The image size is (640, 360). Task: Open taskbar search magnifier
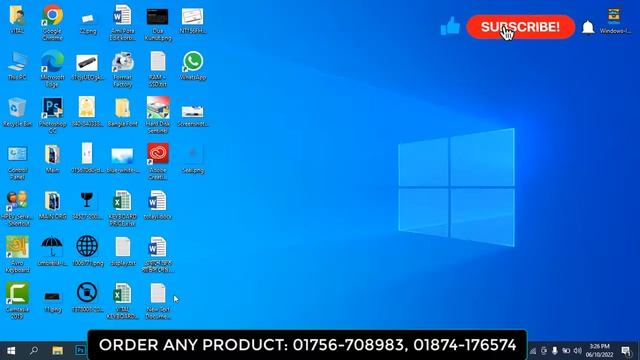point(34,350)
